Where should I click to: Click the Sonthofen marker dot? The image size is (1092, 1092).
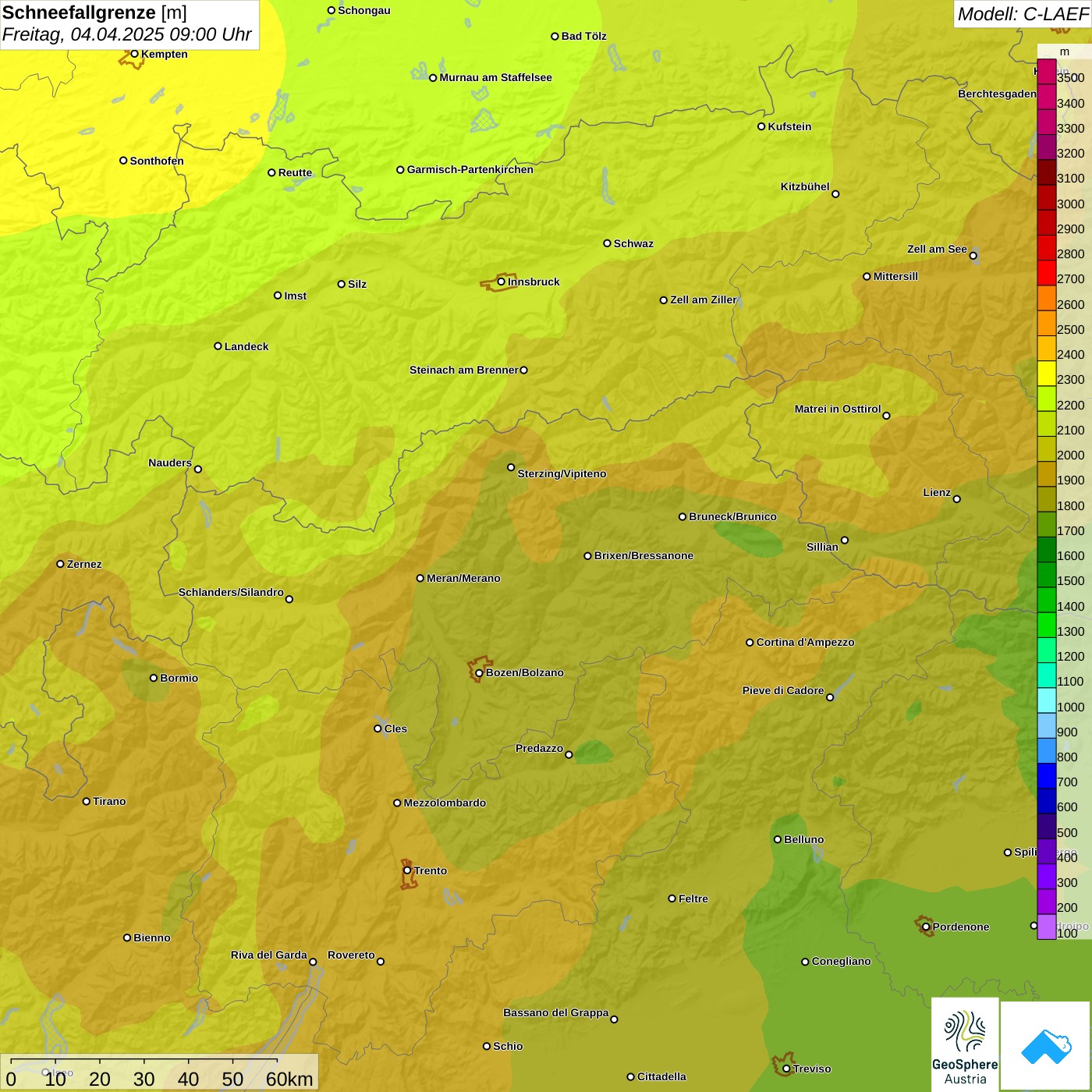pos(123,161)
